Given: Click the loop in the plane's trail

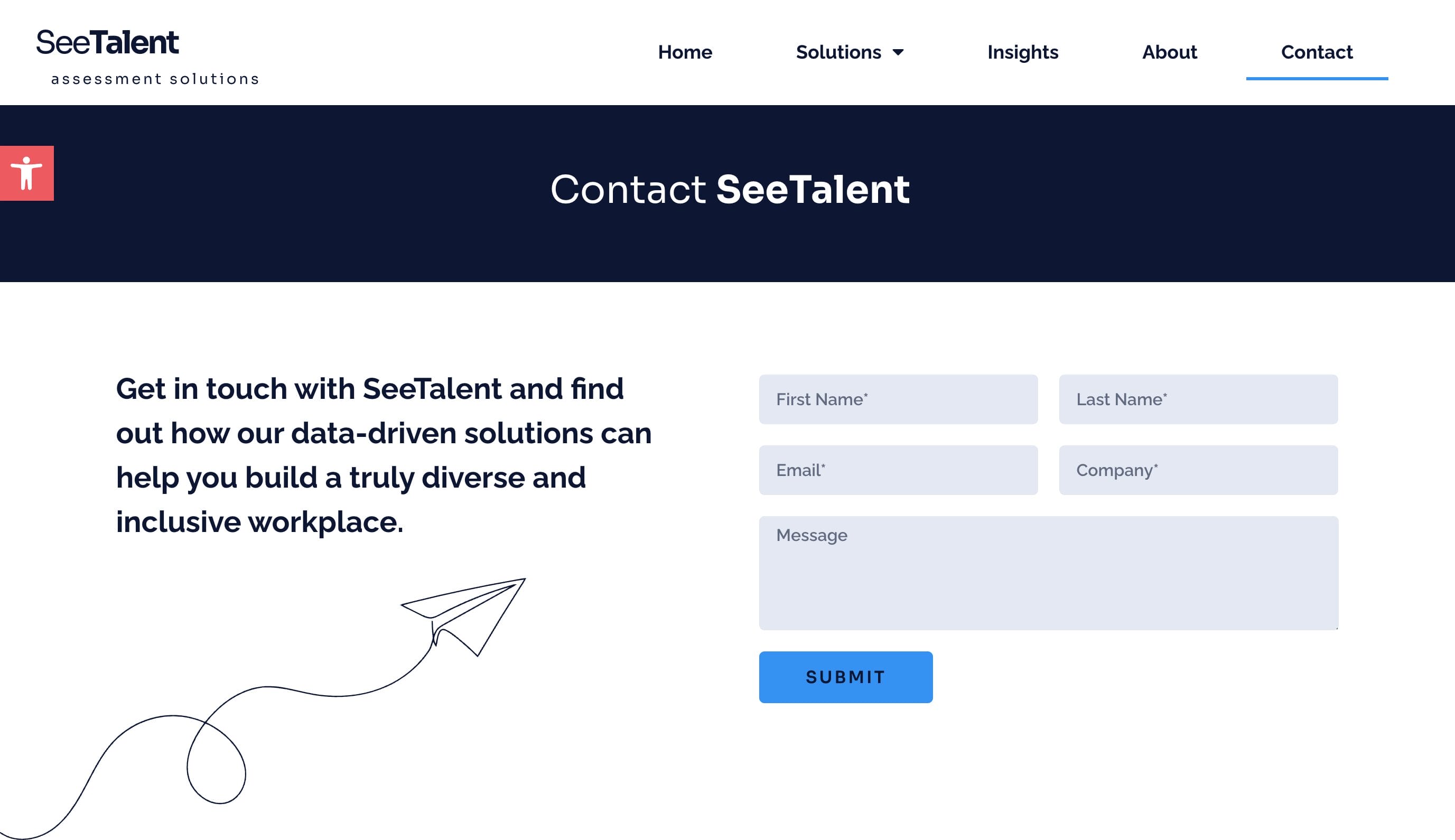Looking at the screenshot, I should [x=216, y=760].
